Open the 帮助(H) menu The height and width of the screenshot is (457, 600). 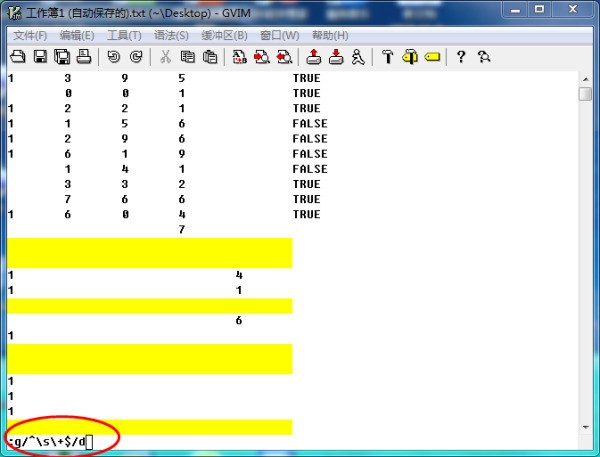click(330, 35)
